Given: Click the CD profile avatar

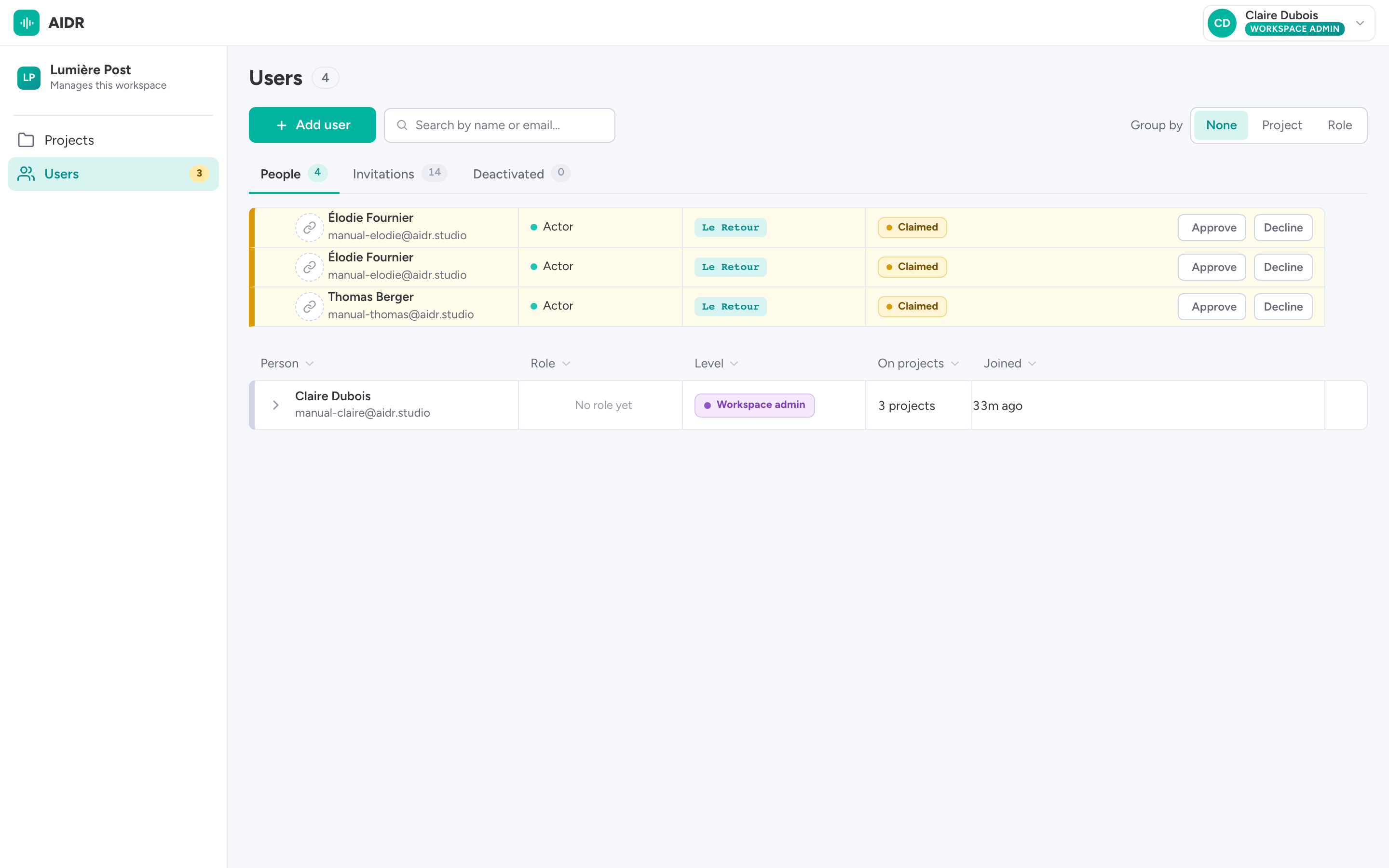Looking at the screenshot, I should (x=1221, y=23).
